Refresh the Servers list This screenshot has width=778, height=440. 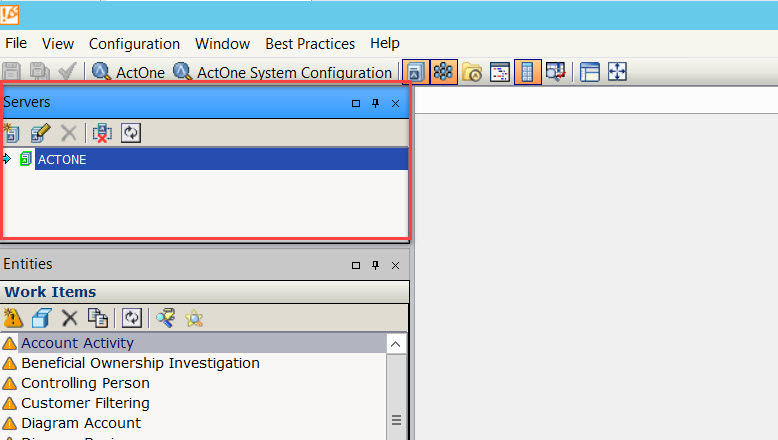pyautogui.click(x=131, y=133)
